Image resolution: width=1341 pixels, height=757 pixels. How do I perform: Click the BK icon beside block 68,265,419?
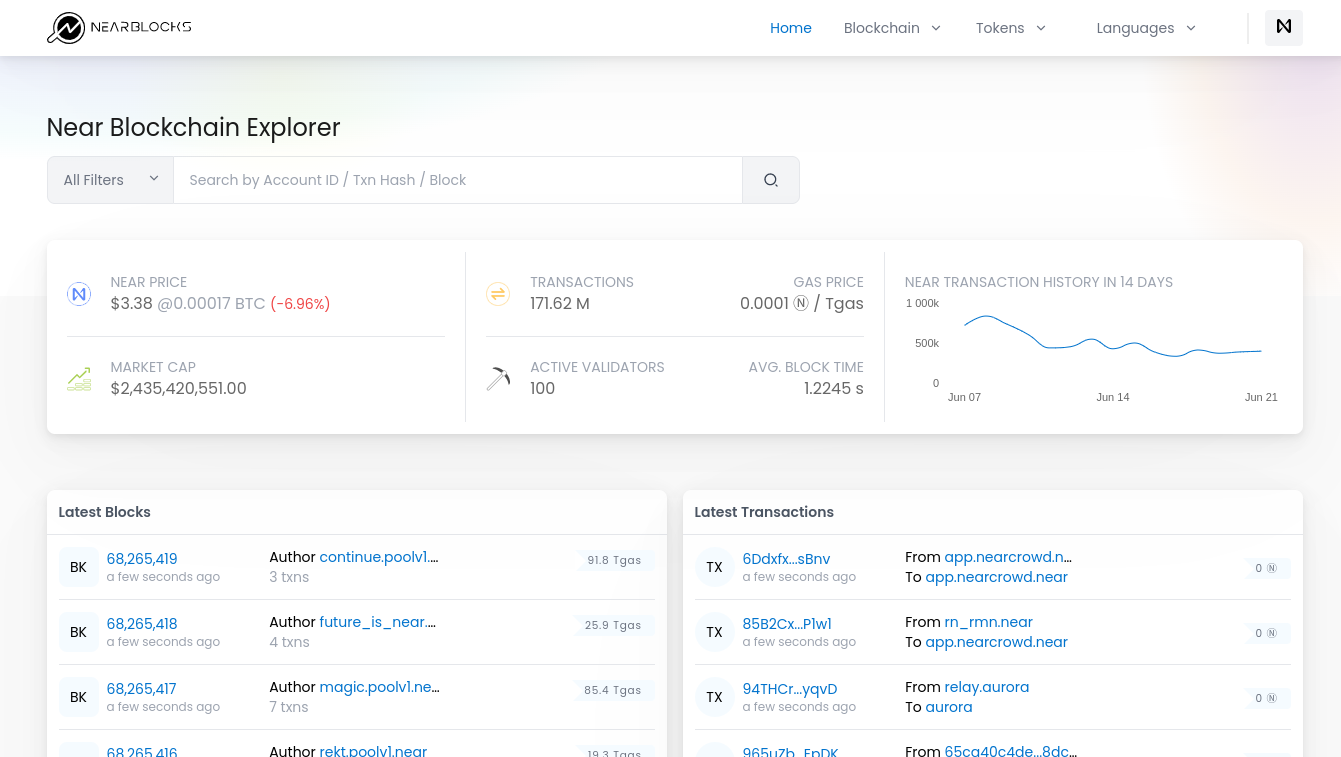78,567
